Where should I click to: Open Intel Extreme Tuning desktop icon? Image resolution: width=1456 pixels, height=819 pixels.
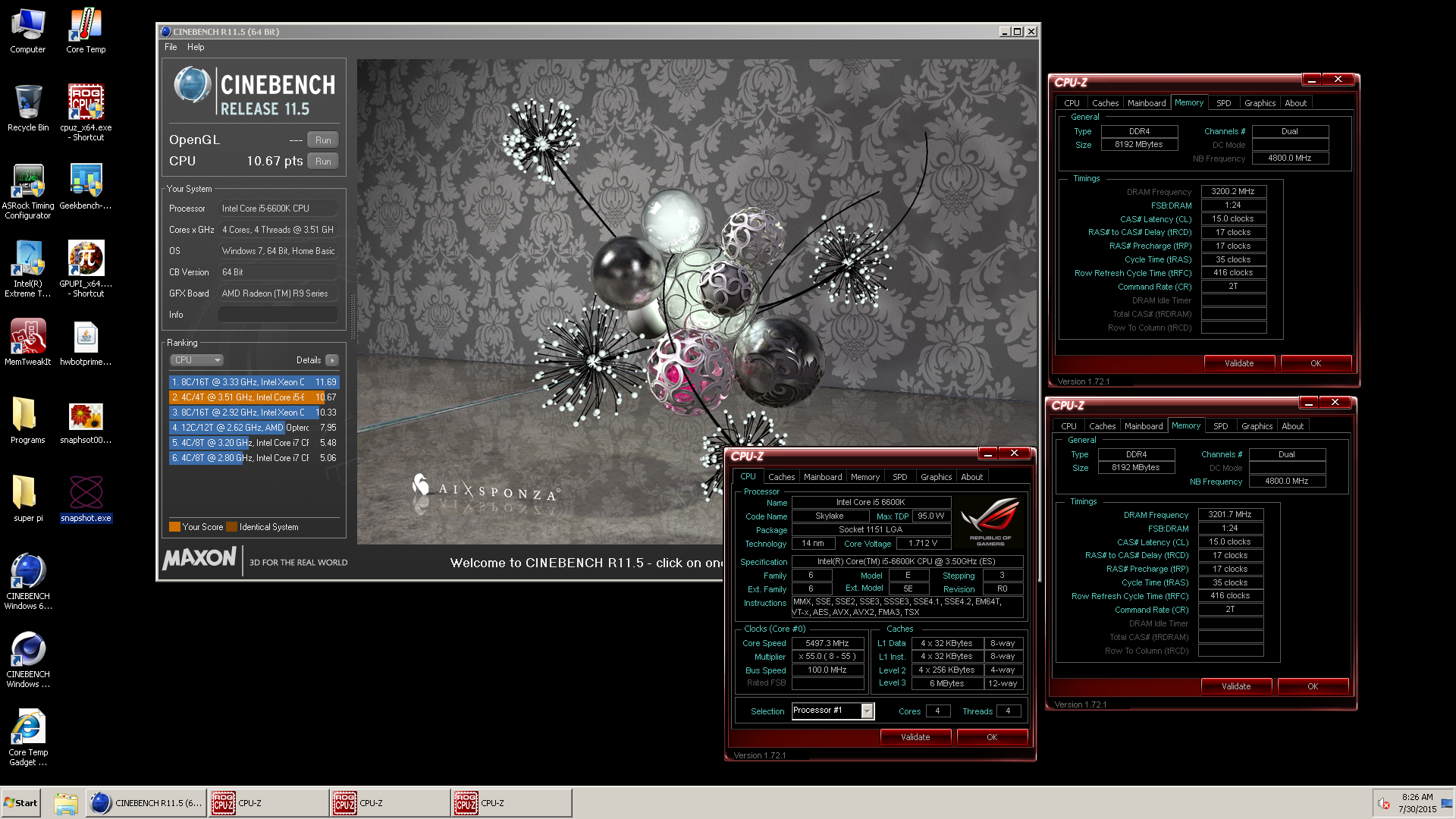click(28, 269)
